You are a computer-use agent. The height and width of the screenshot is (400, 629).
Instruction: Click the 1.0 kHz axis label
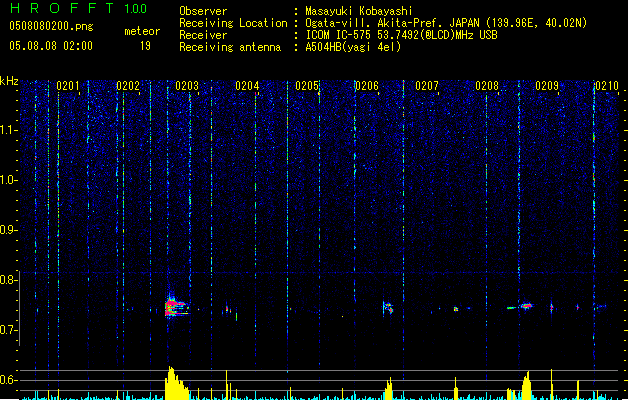tap(9, 180)
